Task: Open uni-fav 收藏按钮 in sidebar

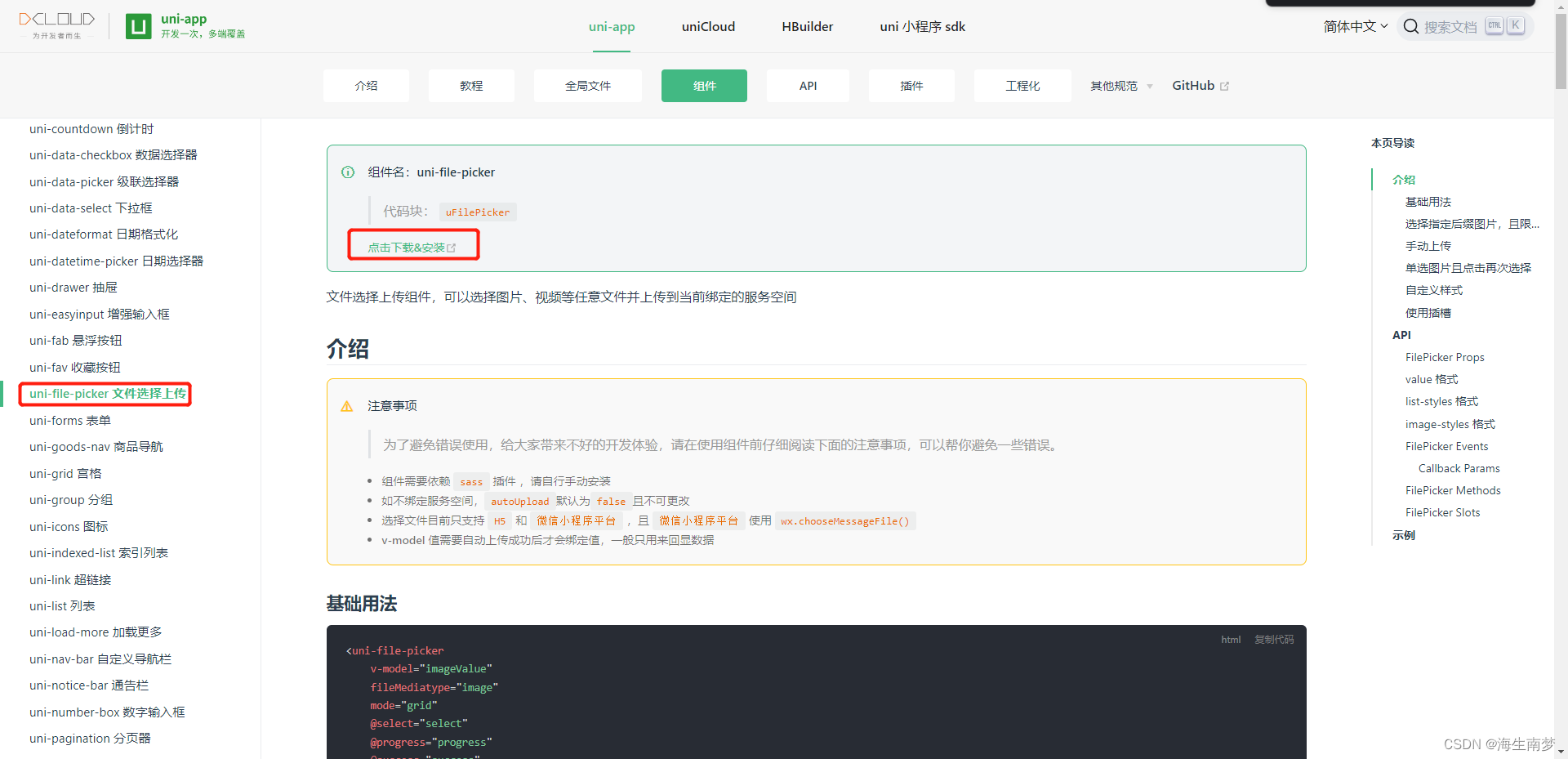Action: click(74, 368)
